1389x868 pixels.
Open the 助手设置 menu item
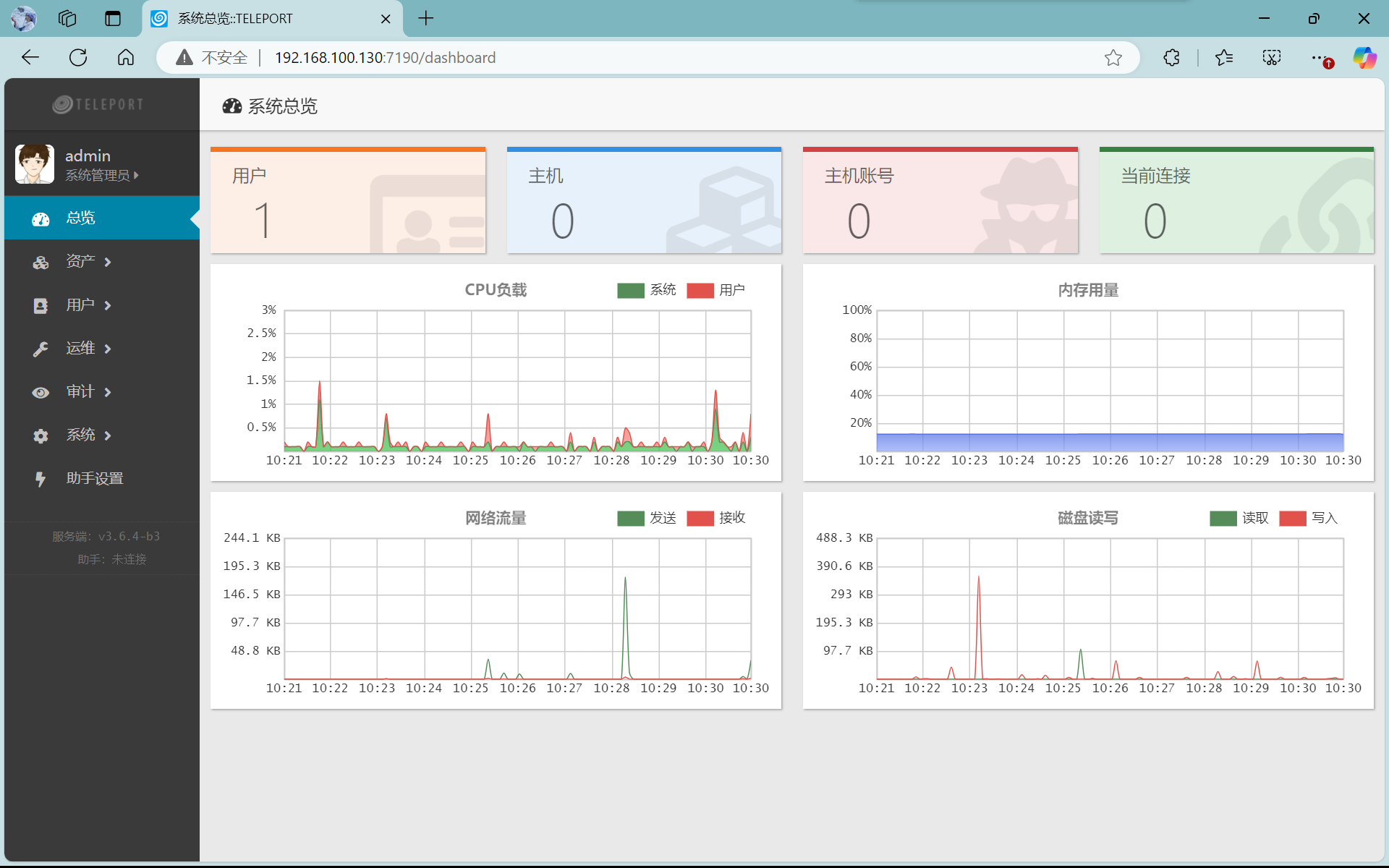tap(95, 479)
